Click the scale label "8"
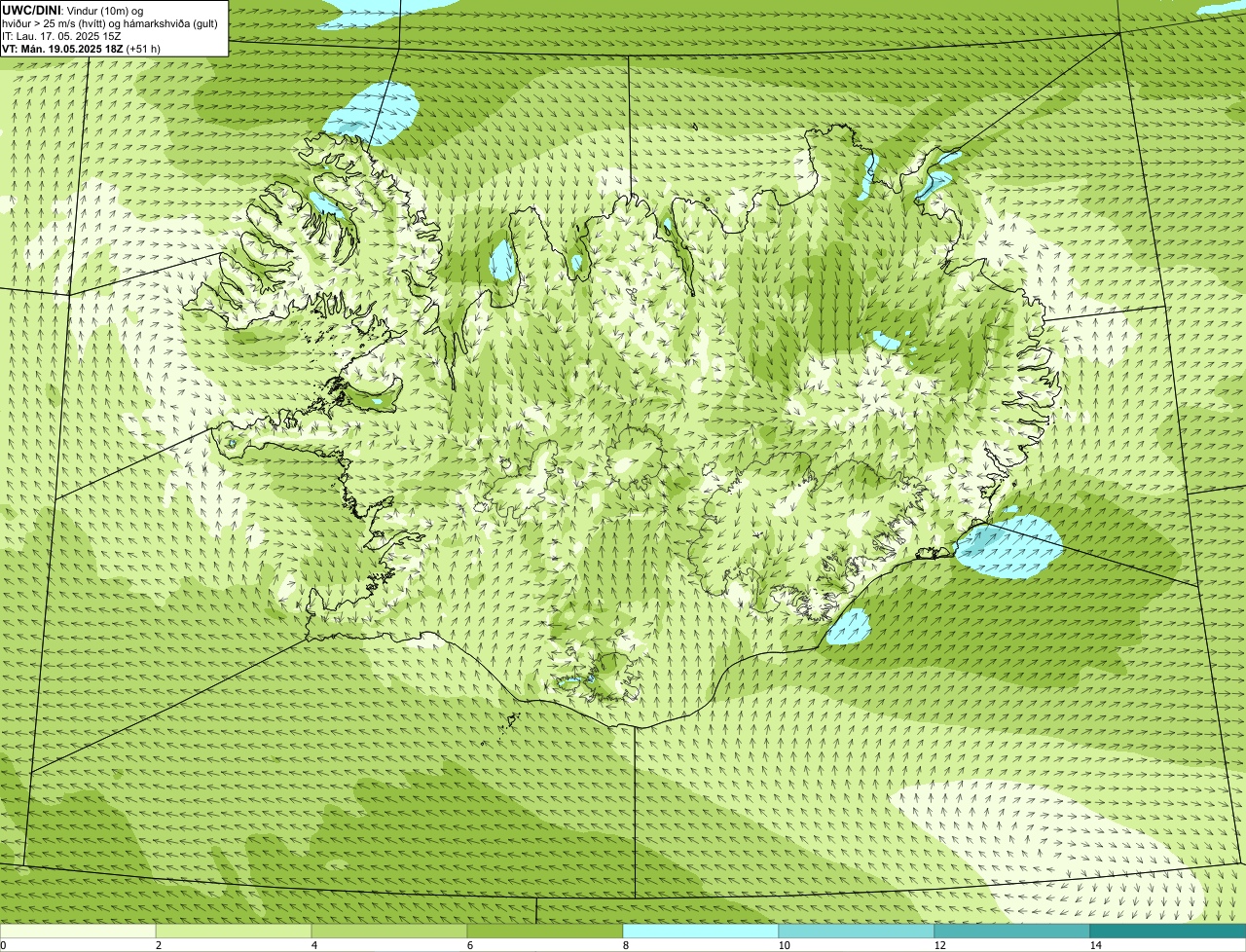Screen dimensions: 1246x952 tap(625, 945)
